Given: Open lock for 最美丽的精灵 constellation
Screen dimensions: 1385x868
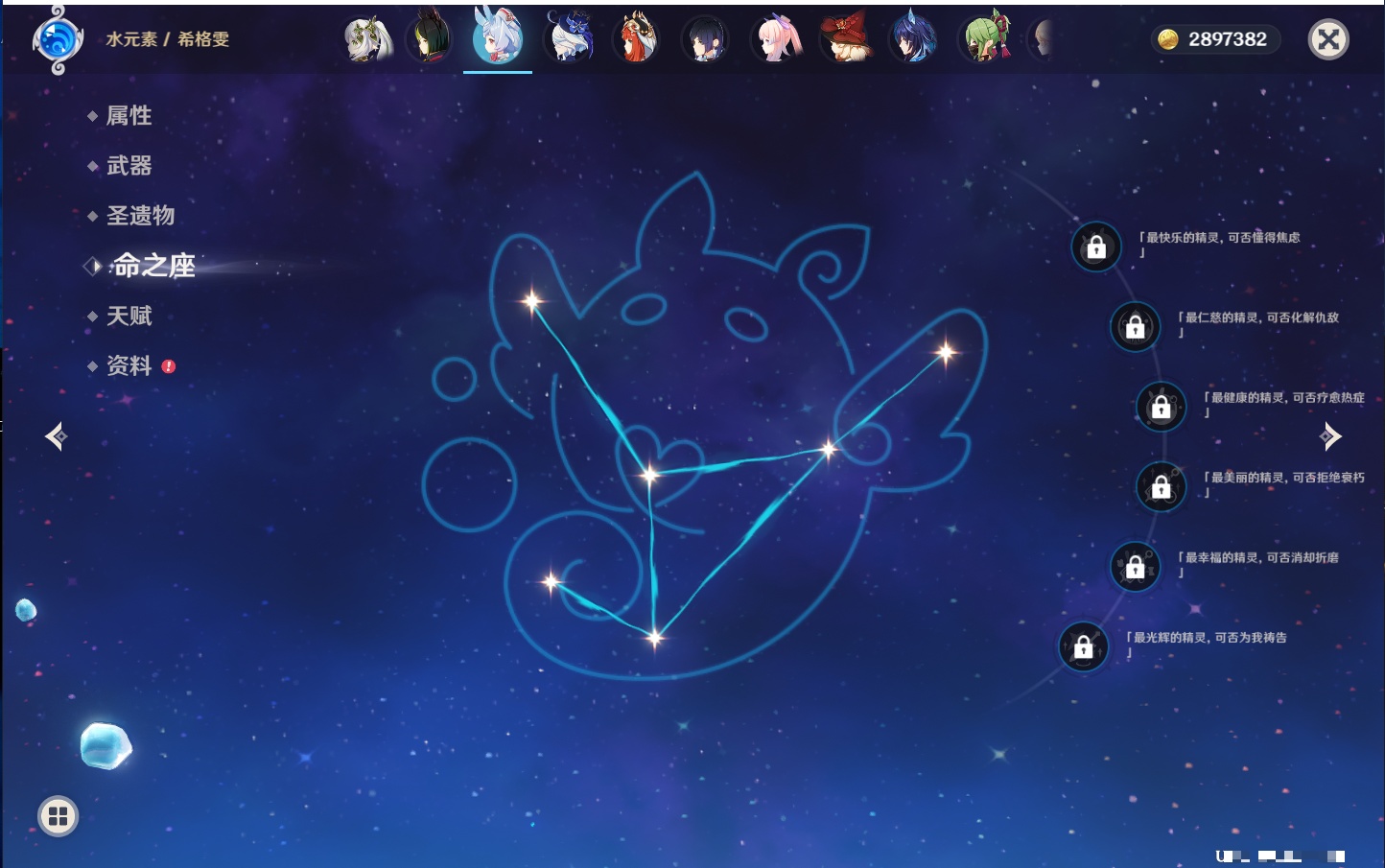Looking at the screenshot, I should 1161,486.
